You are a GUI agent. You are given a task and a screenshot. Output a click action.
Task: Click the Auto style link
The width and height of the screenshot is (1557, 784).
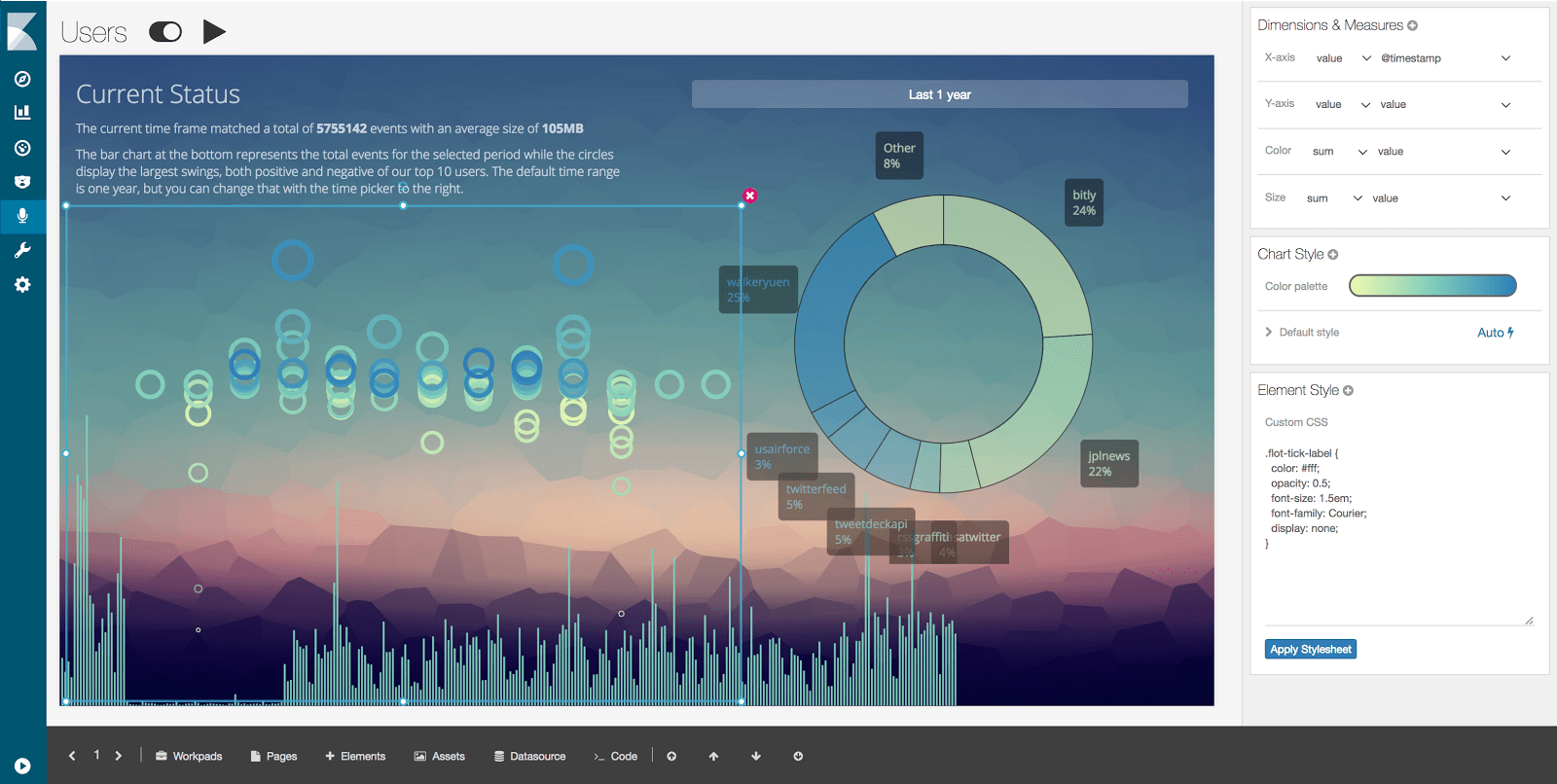point(1496,333)
